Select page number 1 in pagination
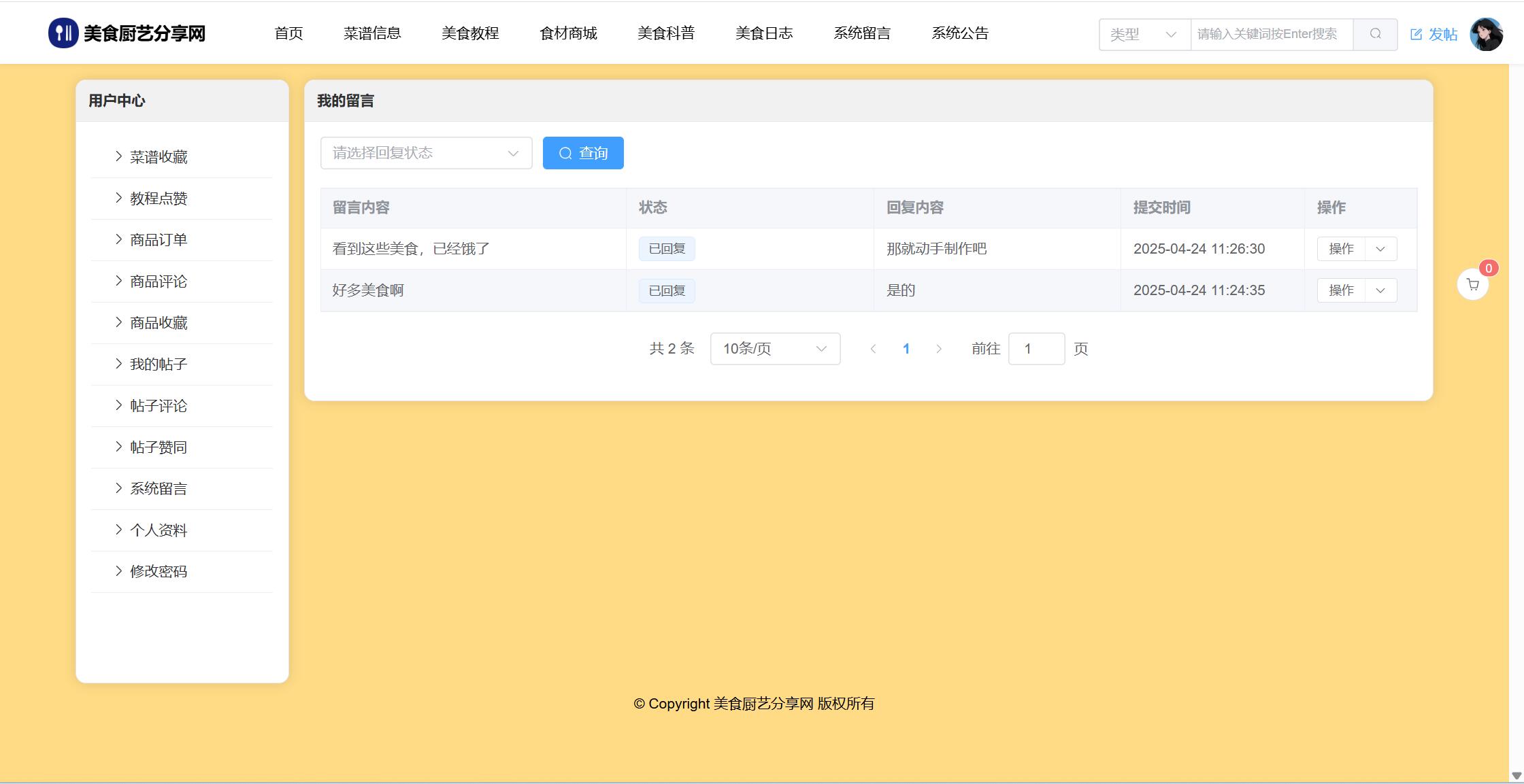 906,349
